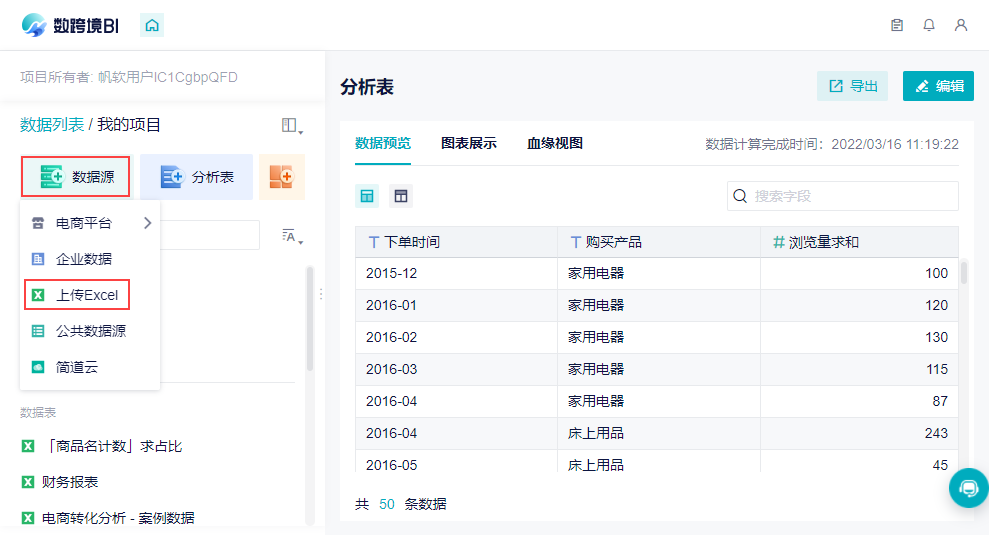The width and height of the screenshot is (989, 535).
Task: Open the 财务报表 data table
Action: (70, 482)
